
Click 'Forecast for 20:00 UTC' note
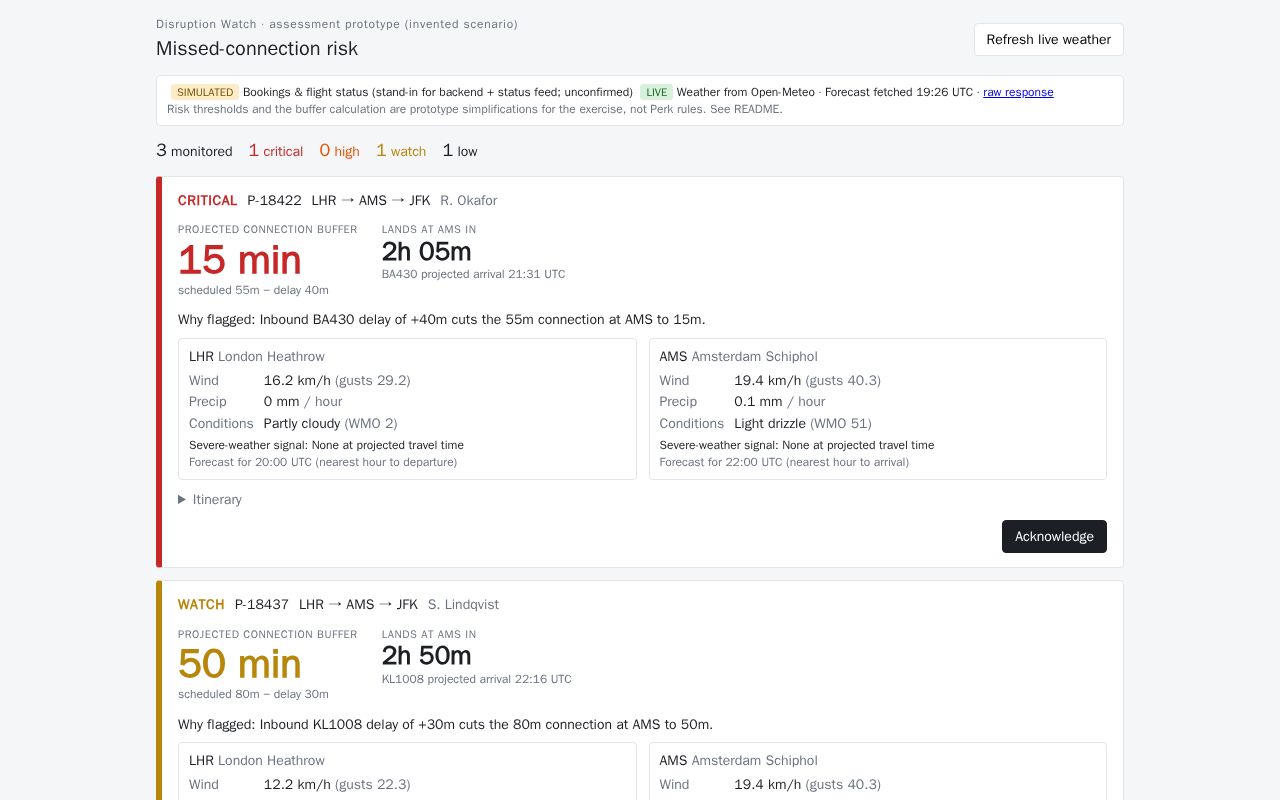pos(323,462)
